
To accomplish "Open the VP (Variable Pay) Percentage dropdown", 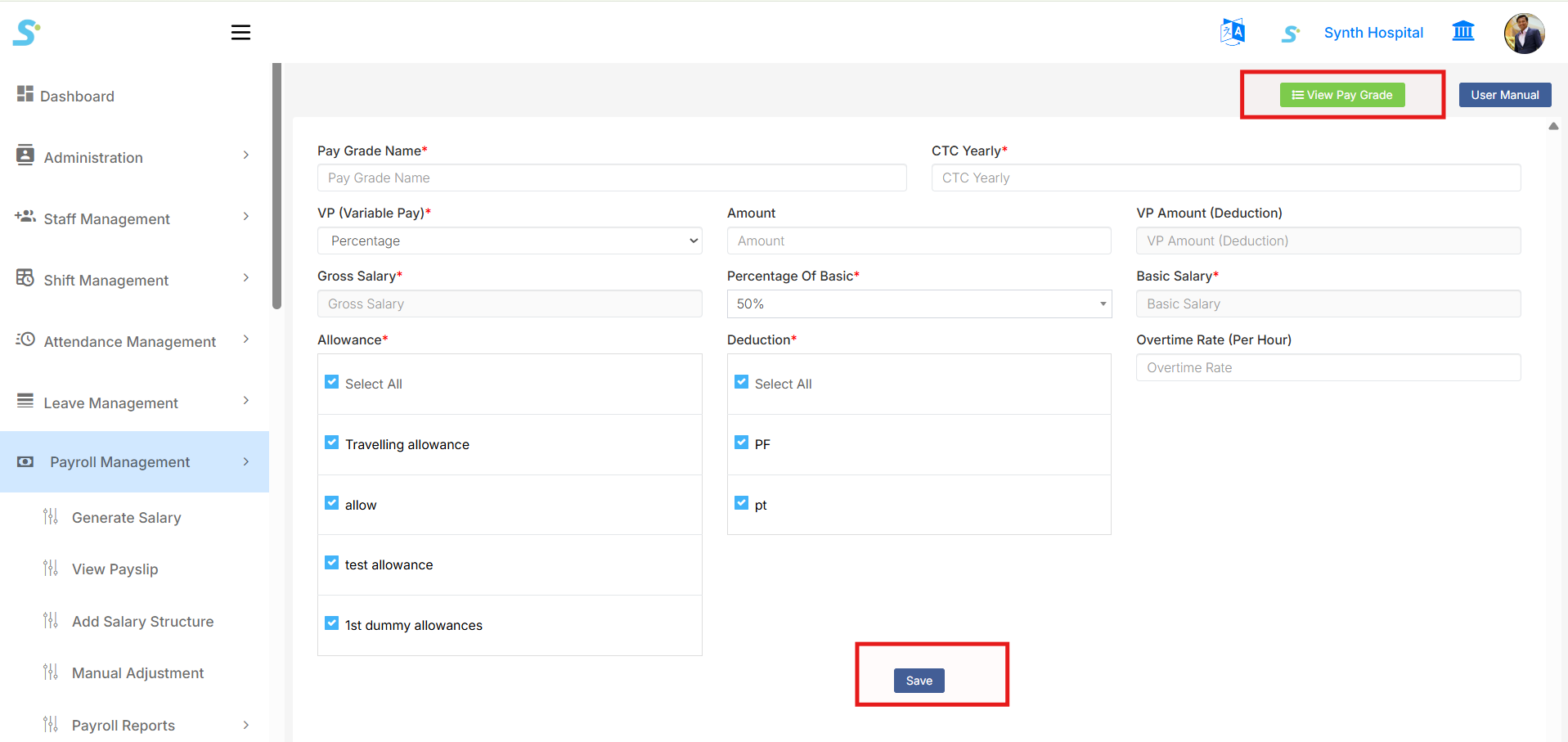I will point(510,241).
